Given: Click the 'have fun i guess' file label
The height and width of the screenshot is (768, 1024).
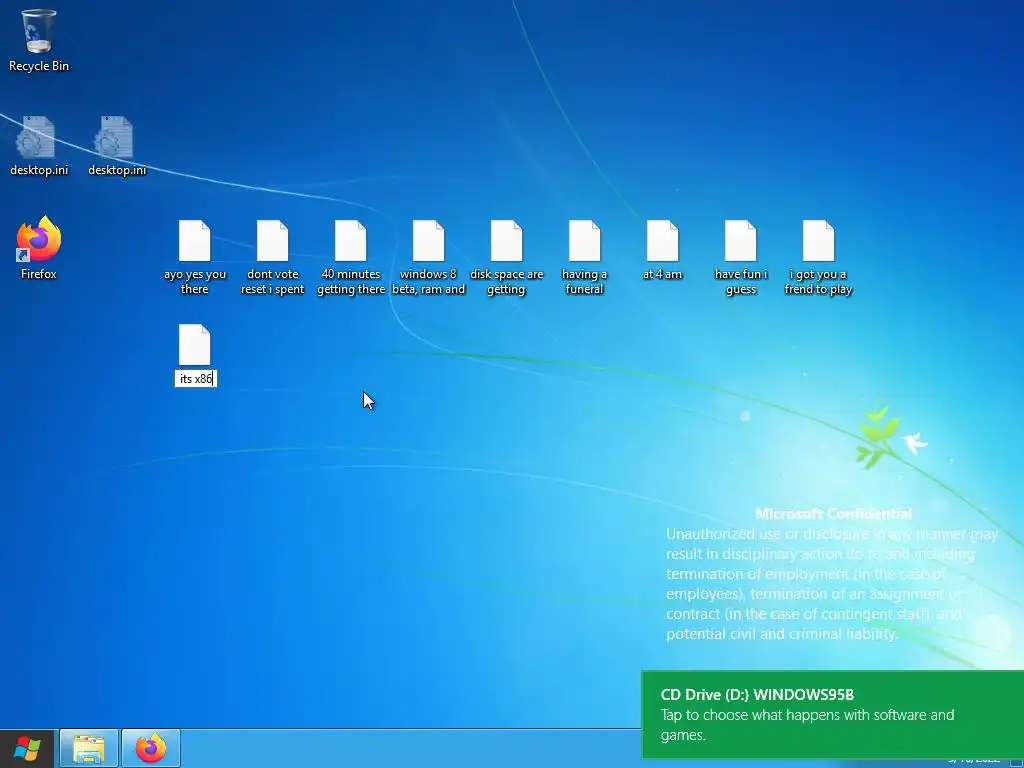Looking at the screenshot, I should pos(741,281).
